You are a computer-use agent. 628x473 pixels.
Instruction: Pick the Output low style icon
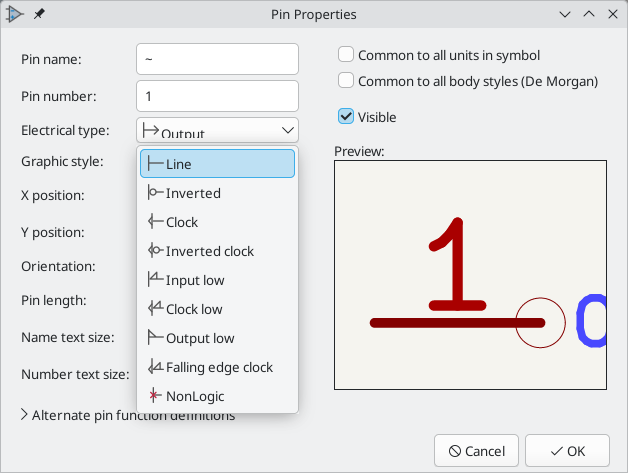[x=155, y=338]
